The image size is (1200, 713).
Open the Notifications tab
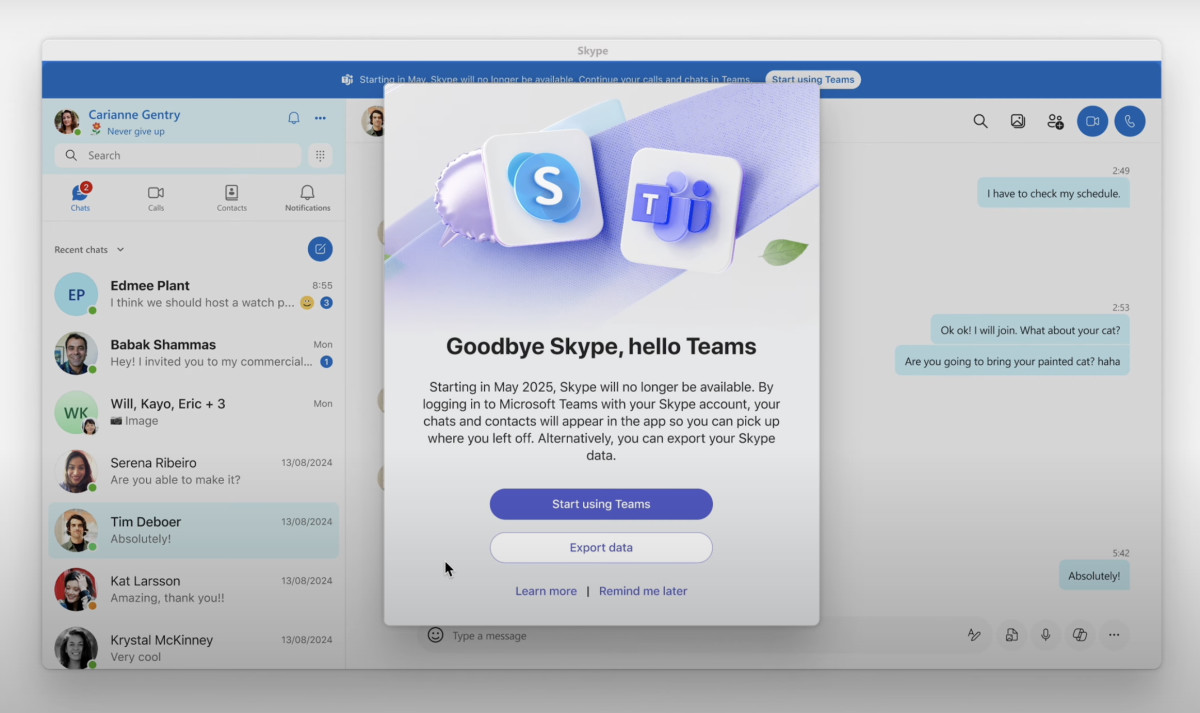[x=306, y=197]
